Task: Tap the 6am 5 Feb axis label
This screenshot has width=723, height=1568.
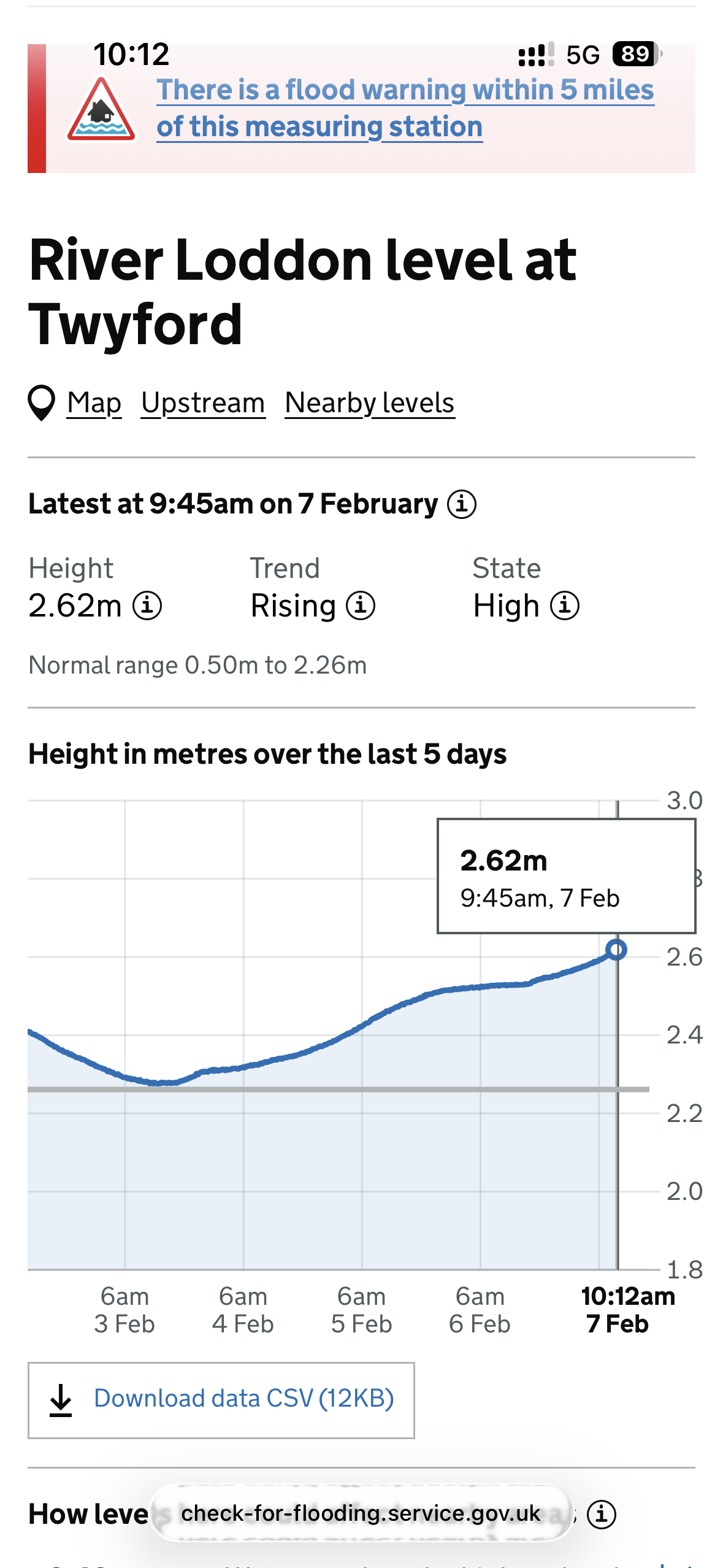Action: (361, 1310)
